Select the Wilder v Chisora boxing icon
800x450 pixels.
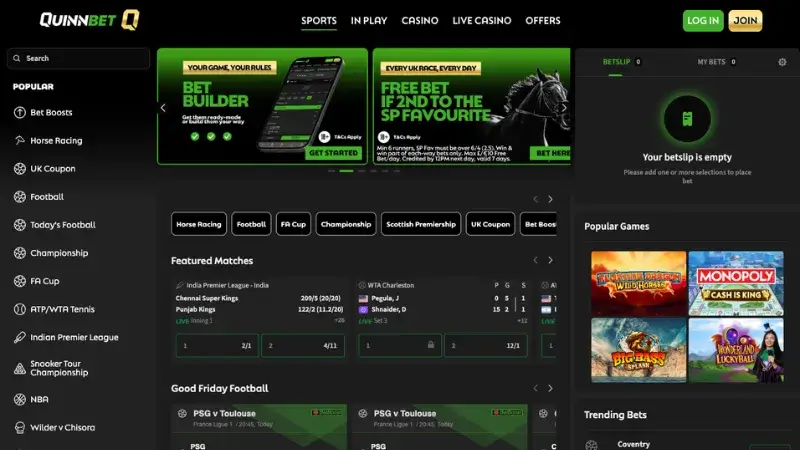(19, 428)
